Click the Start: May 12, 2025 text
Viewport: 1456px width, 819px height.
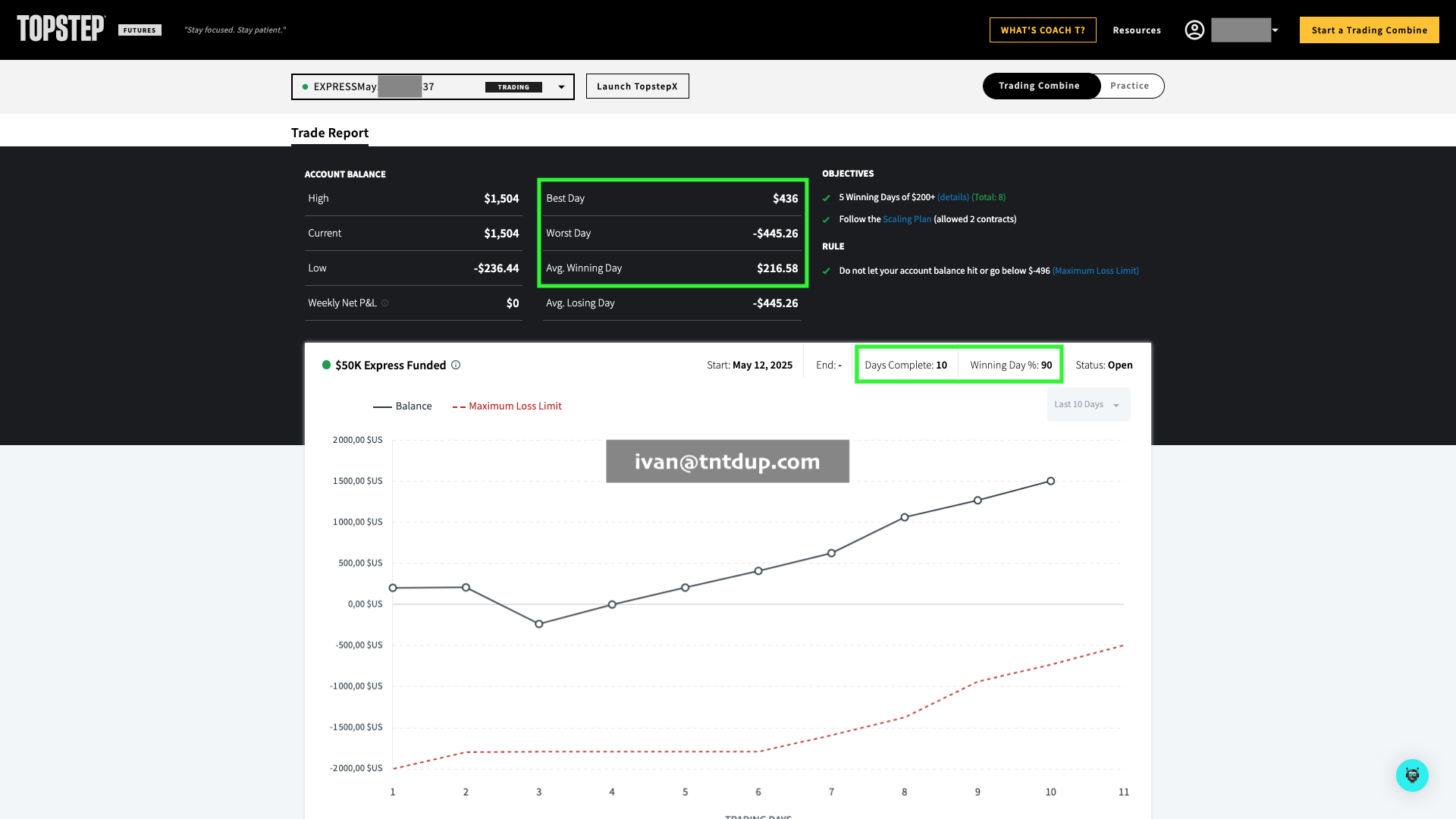pos(749,365)
